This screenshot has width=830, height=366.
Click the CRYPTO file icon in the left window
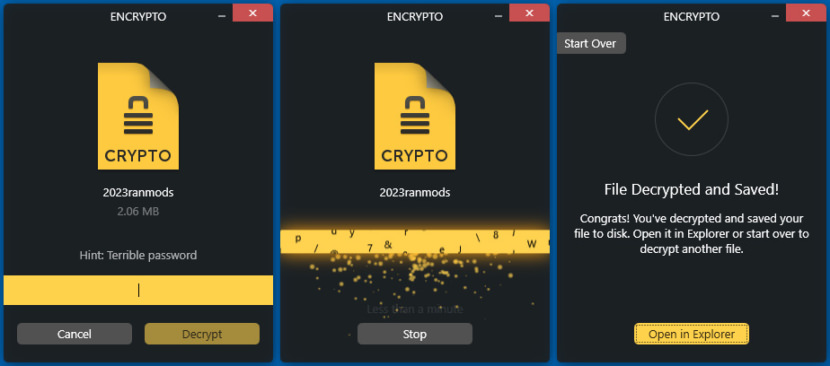tap(138, 117)
